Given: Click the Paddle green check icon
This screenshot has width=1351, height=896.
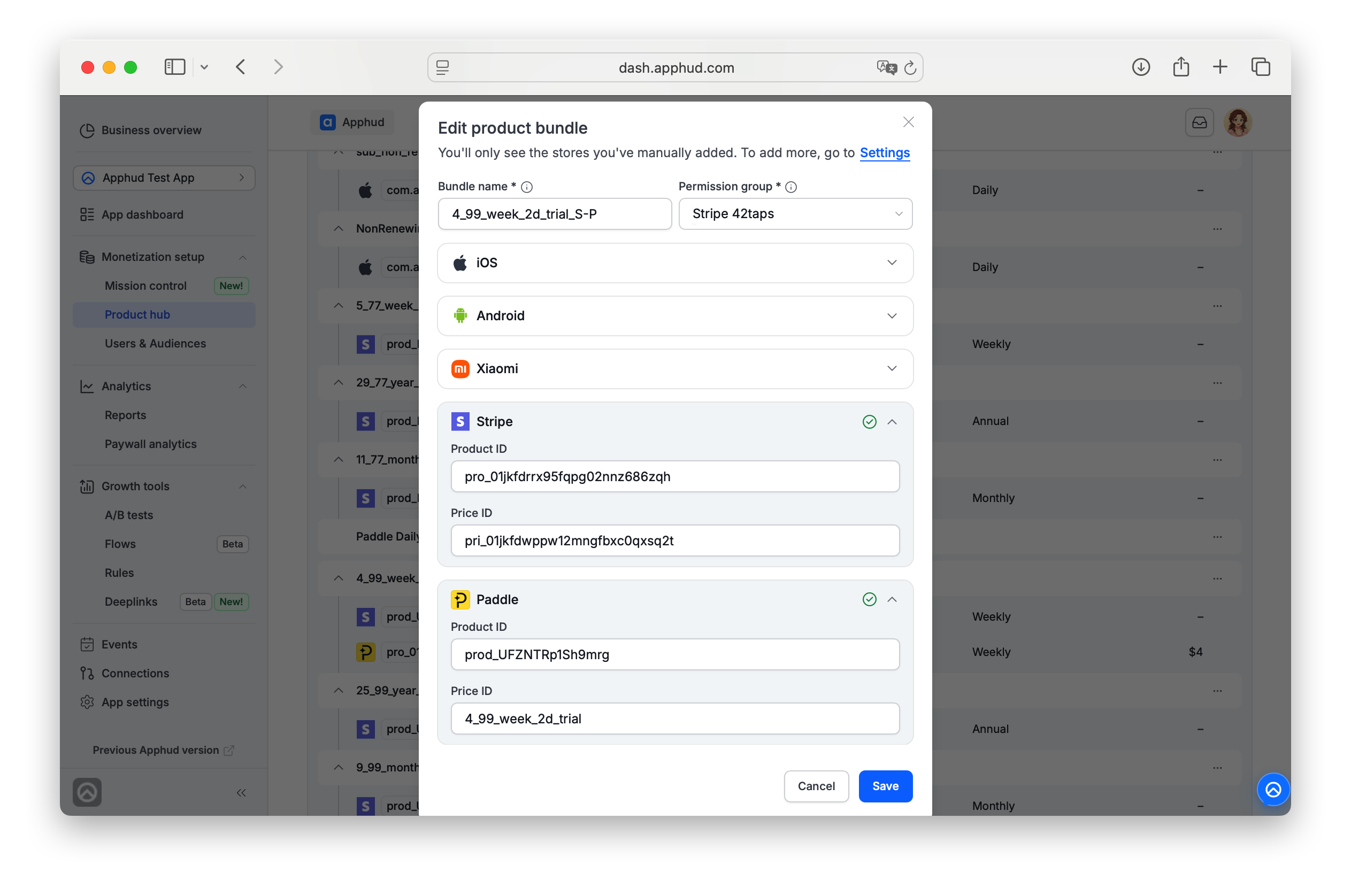Looking at the screenshot, I should pos(869,599).
